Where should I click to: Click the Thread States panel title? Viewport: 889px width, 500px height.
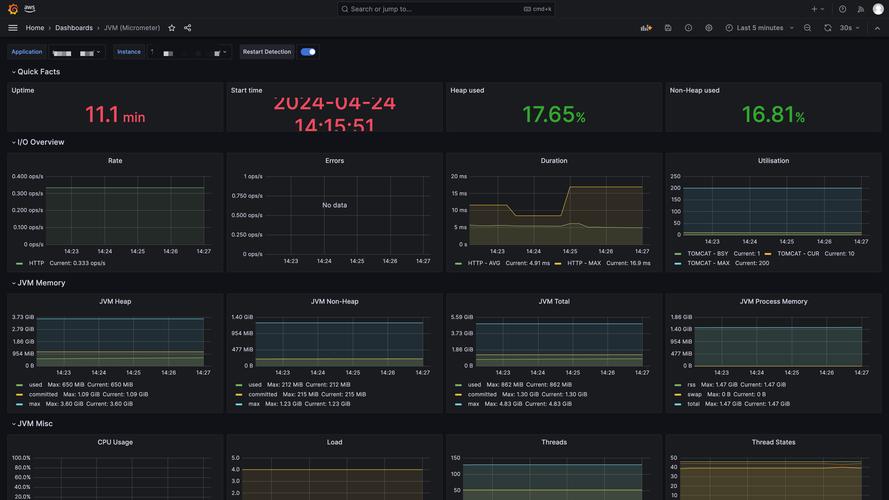tap(773, 442)
